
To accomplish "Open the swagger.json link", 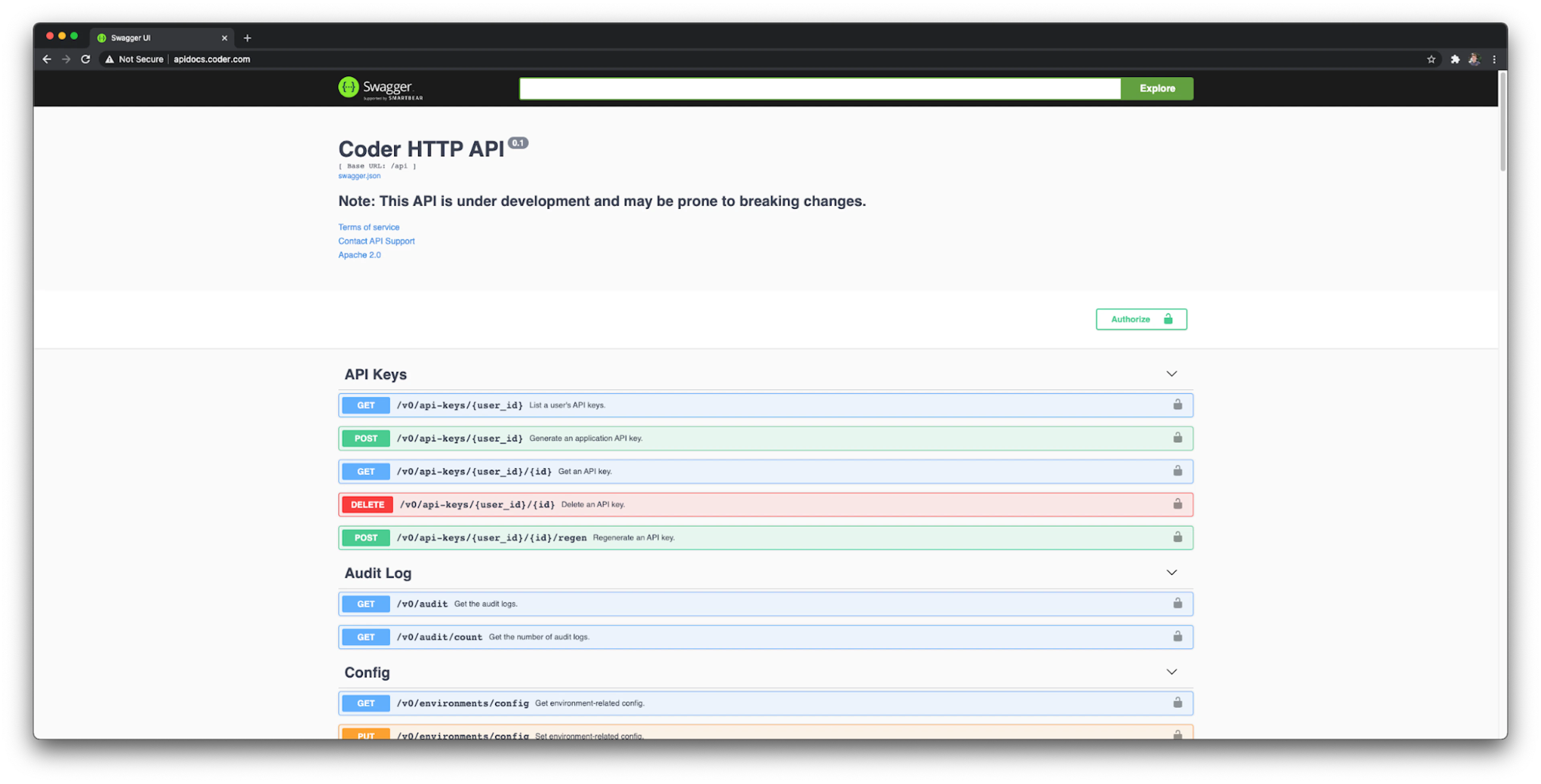I will click(359, 176).
